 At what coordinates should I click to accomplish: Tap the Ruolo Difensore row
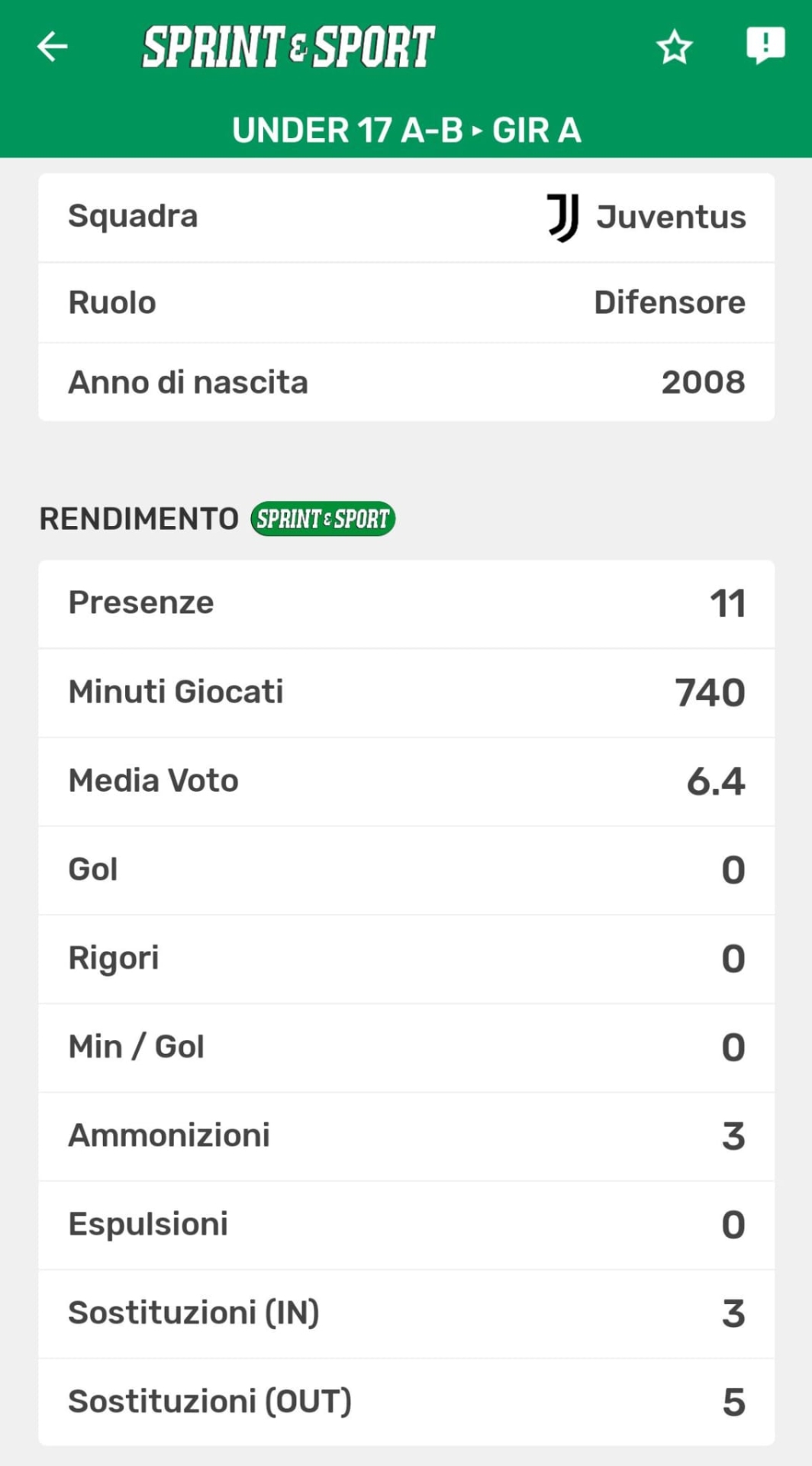(406, 303)
